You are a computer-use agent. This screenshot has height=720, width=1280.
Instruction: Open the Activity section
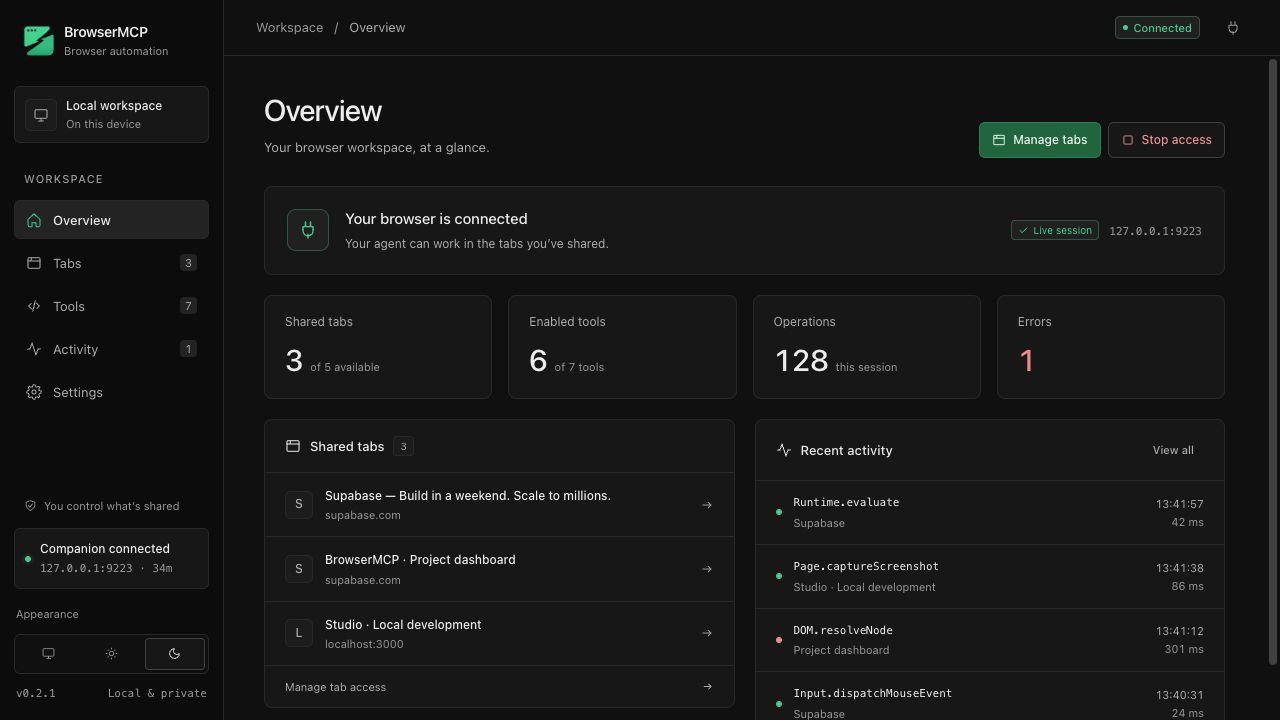click(111, 349)
